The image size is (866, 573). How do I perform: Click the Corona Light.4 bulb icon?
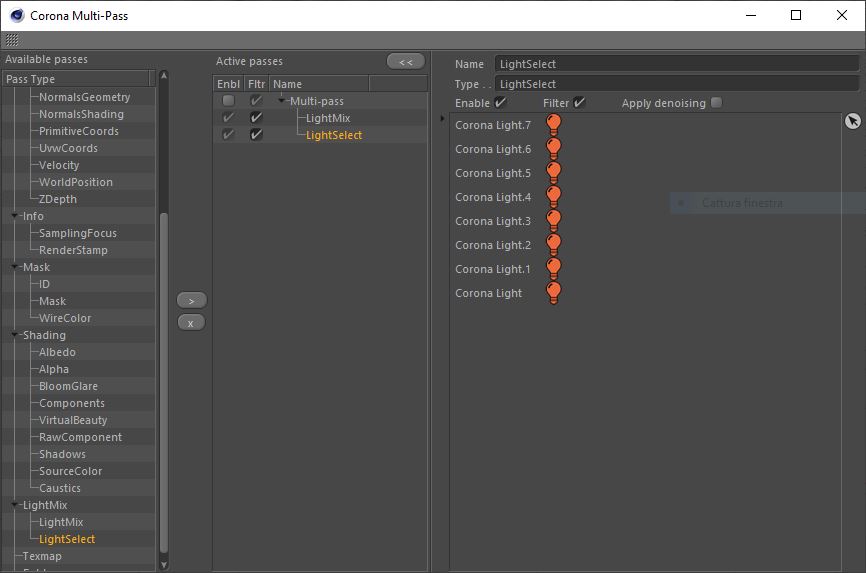(x=553, y=197)
